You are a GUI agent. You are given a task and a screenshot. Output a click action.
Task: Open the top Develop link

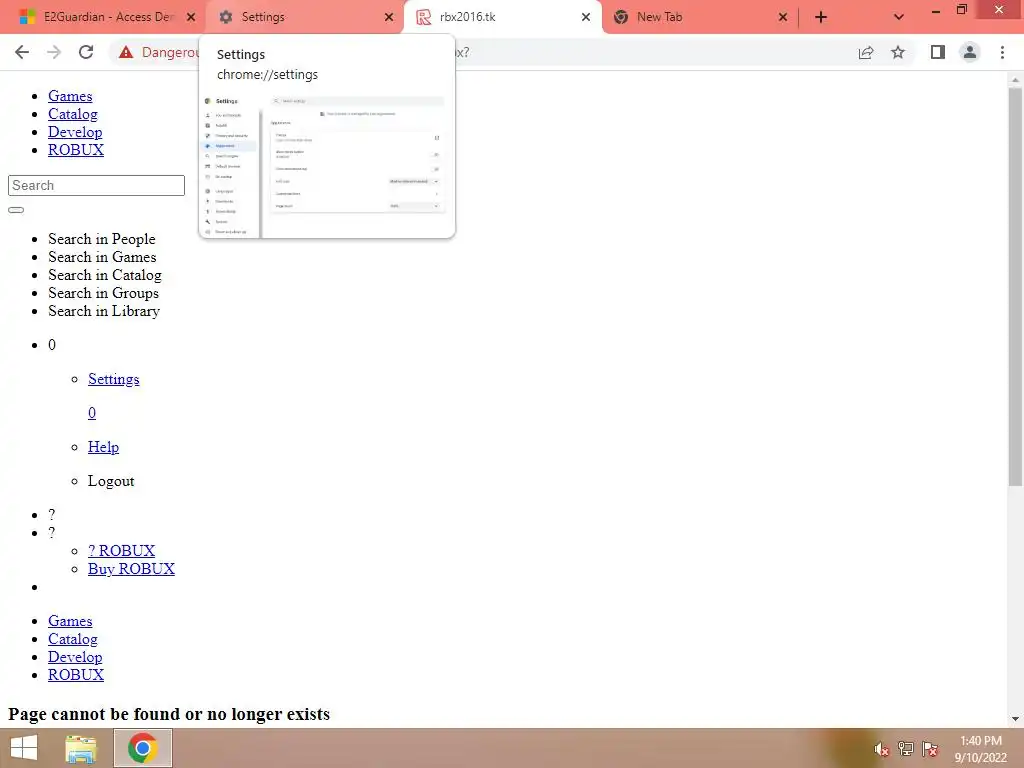click(x=75, y=132)
